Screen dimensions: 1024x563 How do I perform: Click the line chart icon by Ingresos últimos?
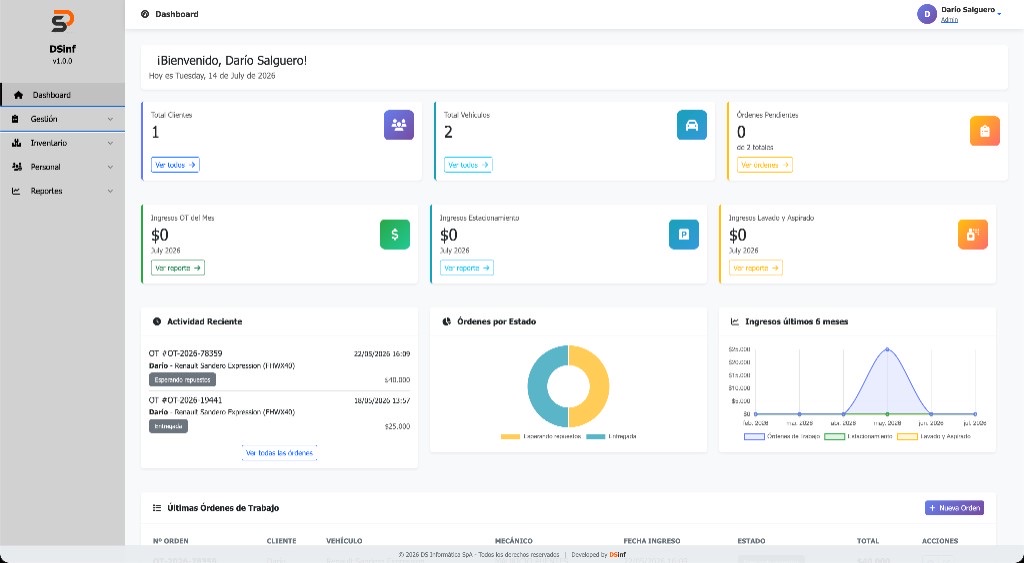[x=735, y=321]
